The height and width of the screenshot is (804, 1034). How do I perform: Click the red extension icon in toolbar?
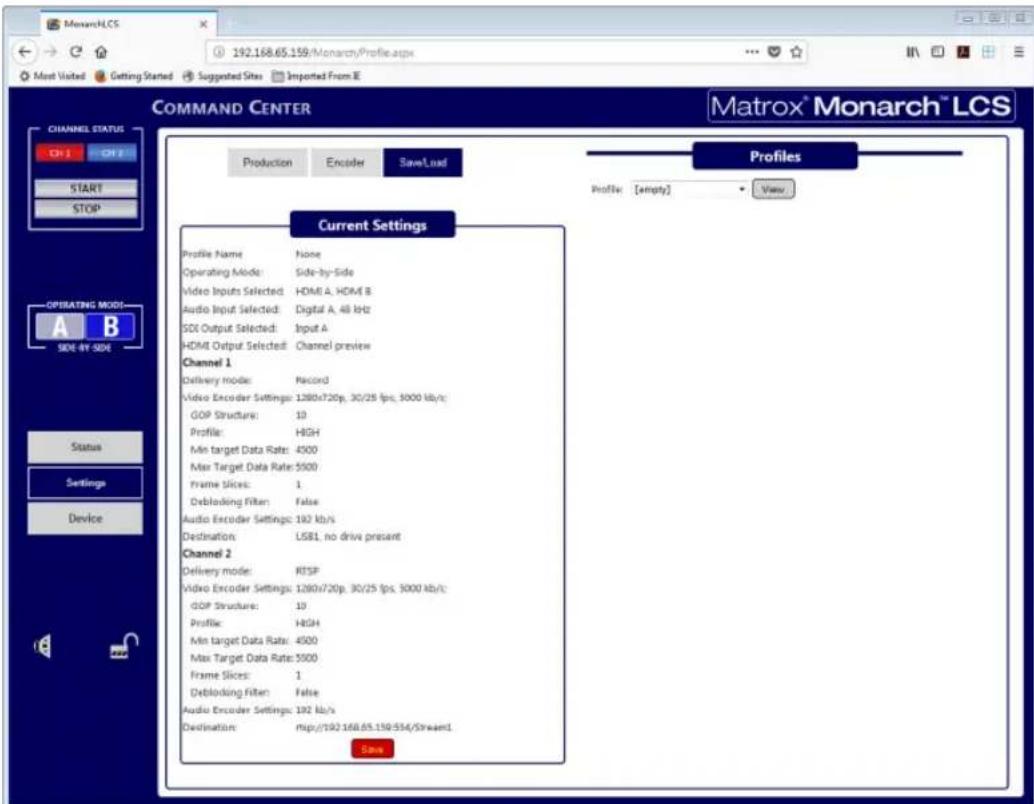963,51
